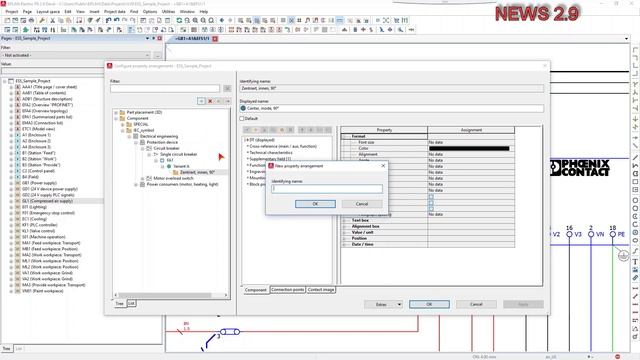This screenshot has height=360, width=640.
Task: Collapse the ESS_Sample_Project root node
Action: (x=4, y=81)
